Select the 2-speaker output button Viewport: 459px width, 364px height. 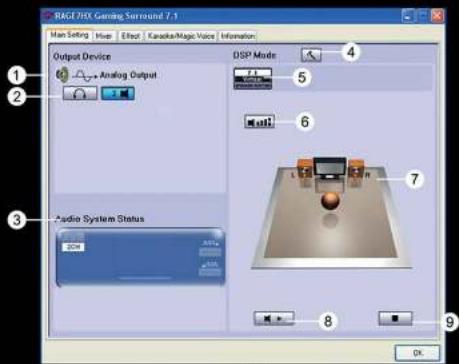[118, 93]
